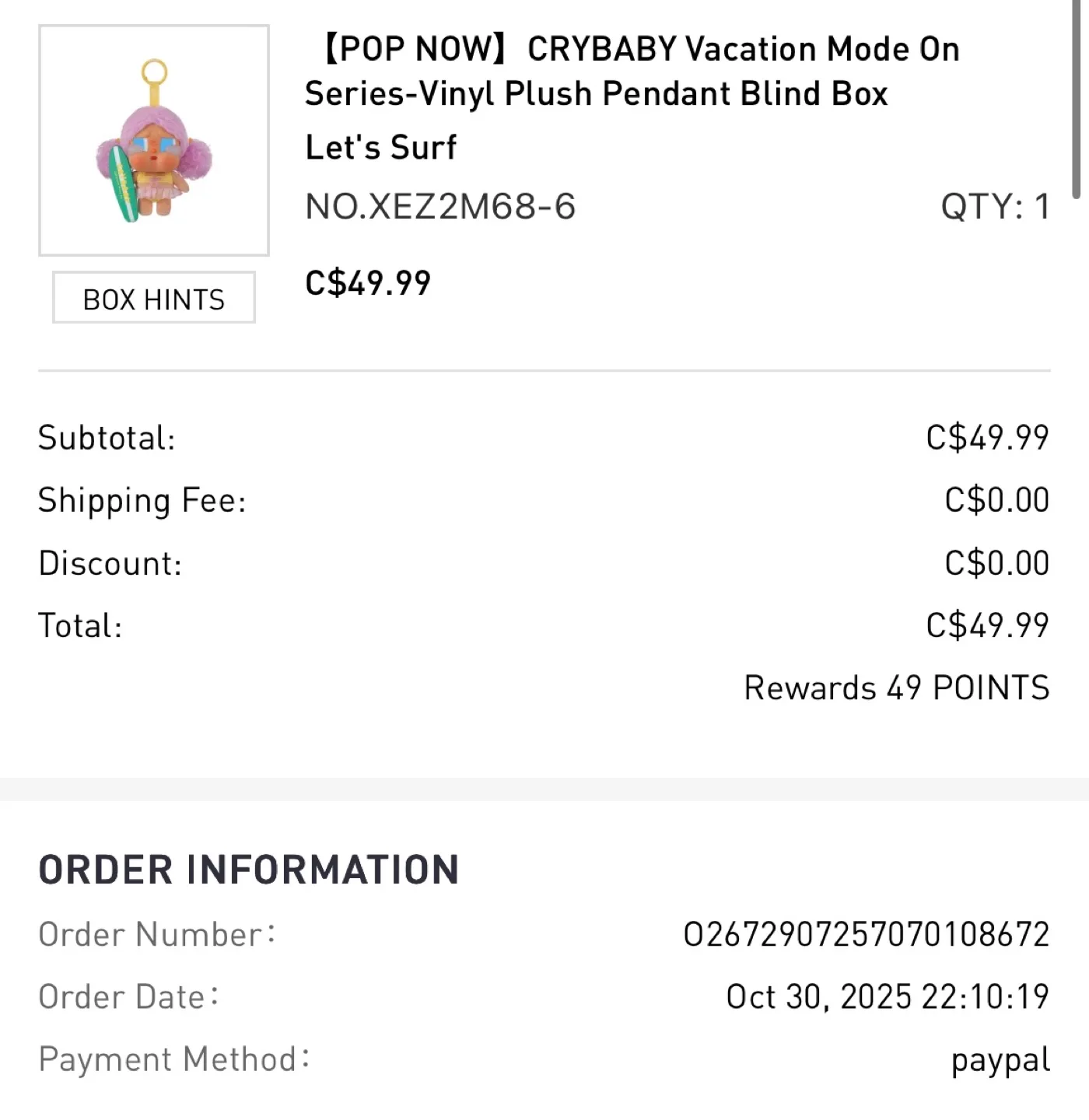The image size is (1089, 1120).
Task: Select the Shipping Fee value C$0.00
Action: [x=996, y=499]
